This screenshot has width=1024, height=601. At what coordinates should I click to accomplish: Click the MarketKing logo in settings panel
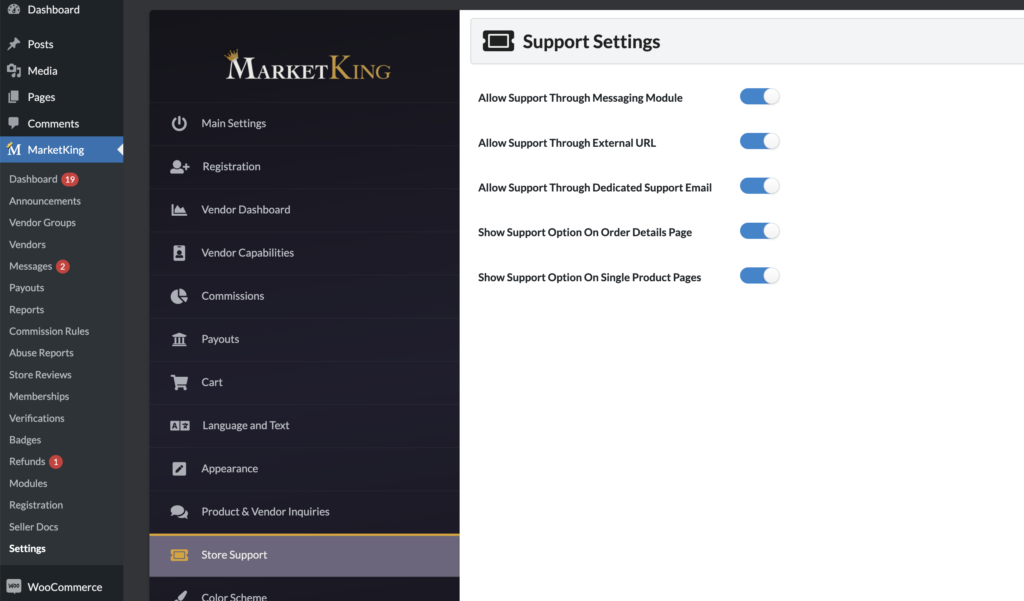pyautogui.click(x=308, y=66)
